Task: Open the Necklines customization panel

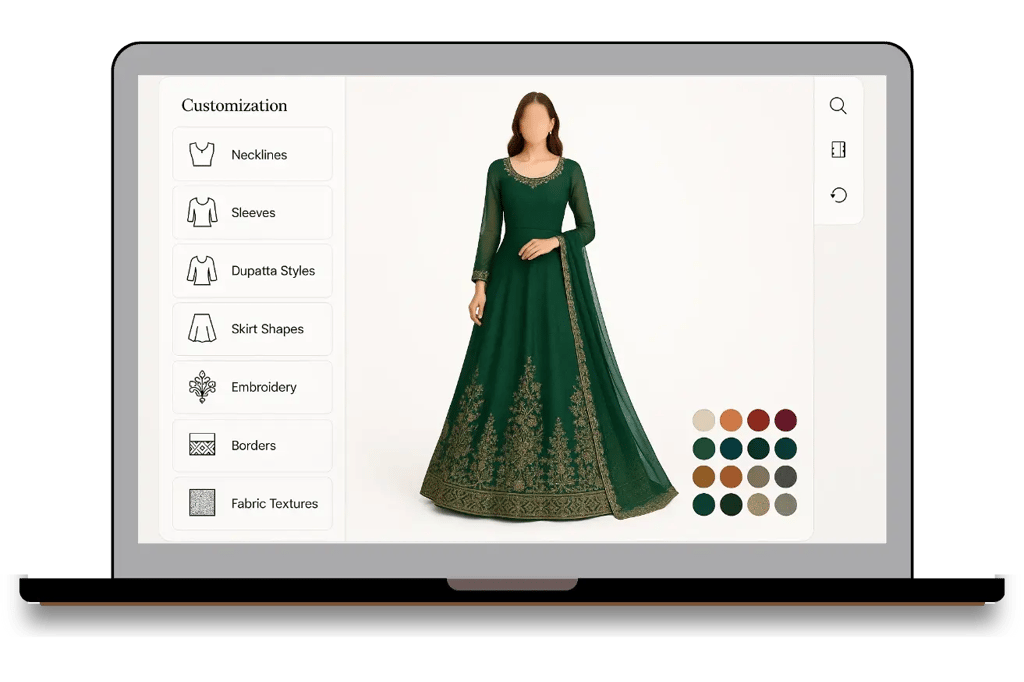Action: pyautogui.click(x=252, y=154)
